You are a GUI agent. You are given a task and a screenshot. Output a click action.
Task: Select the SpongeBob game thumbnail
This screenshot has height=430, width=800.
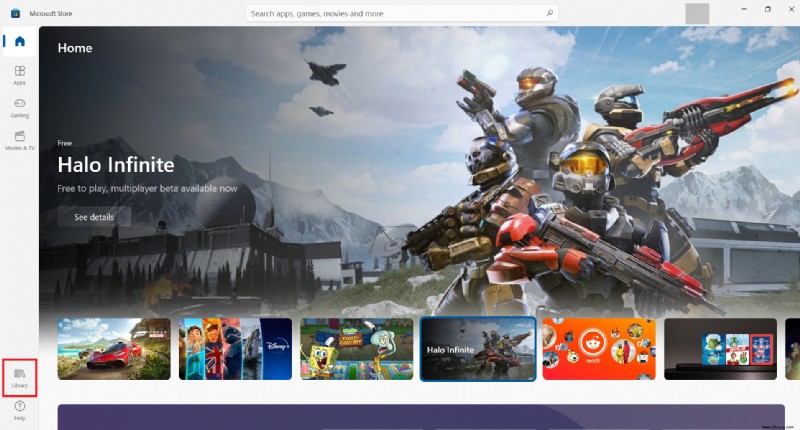[357, 349]
